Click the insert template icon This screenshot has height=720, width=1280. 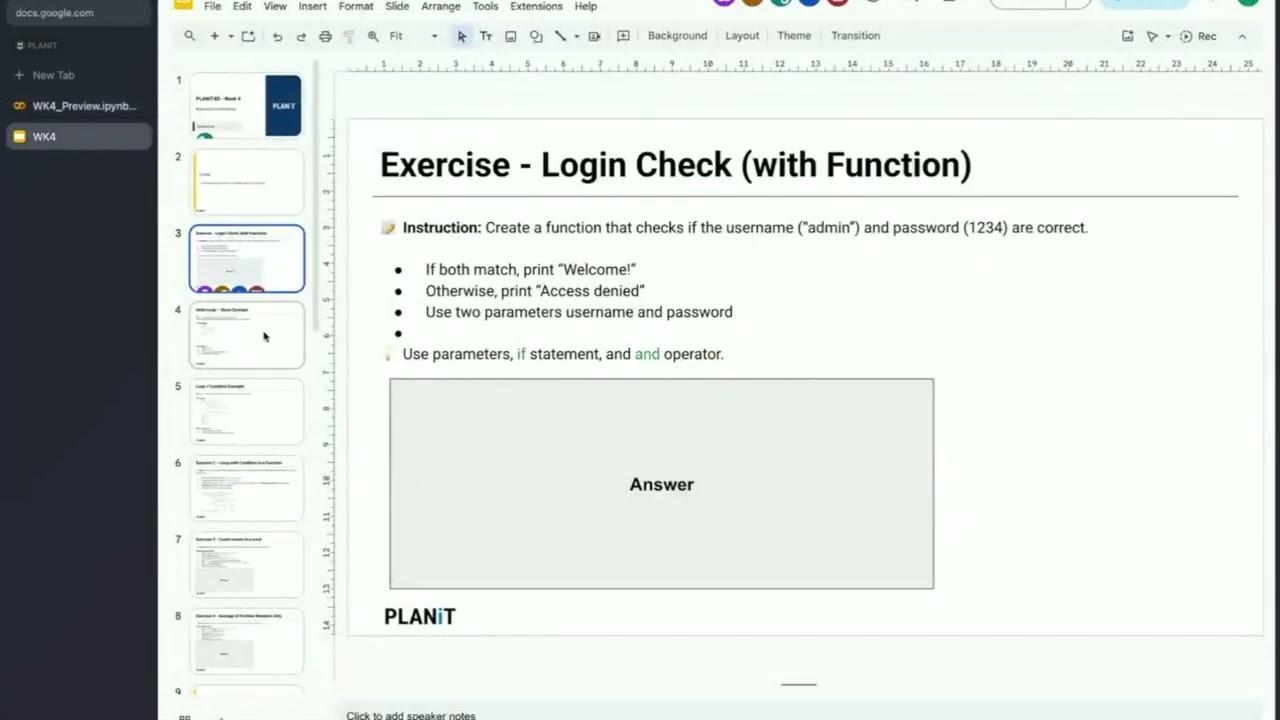(248, 36)
